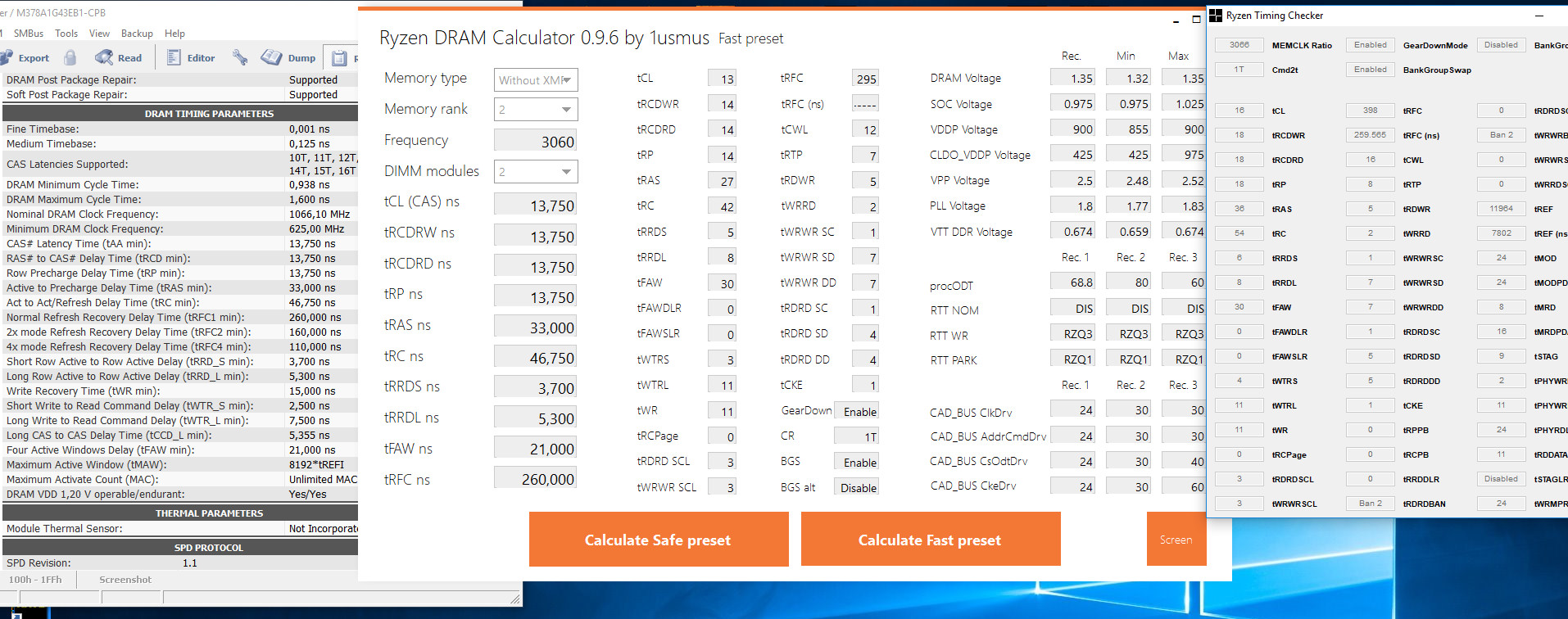Image resolution: width=1568 pixels, height=619 pixels.
Task: Click the DRAM Voltage Min value 1.32
Action: (1128, 78)
